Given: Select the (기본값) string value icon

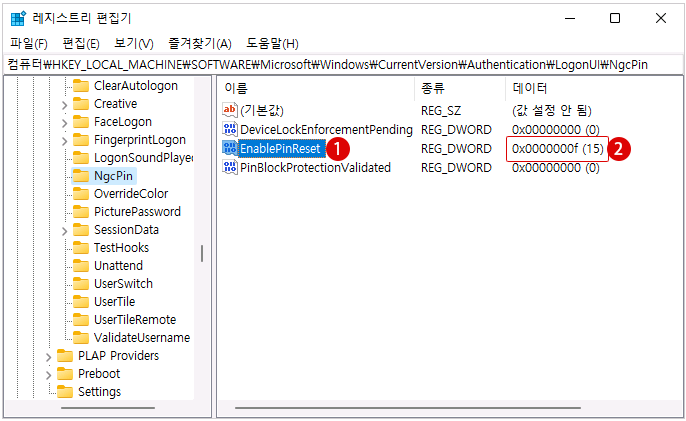Looking at the screenshot, I should 230,110.
